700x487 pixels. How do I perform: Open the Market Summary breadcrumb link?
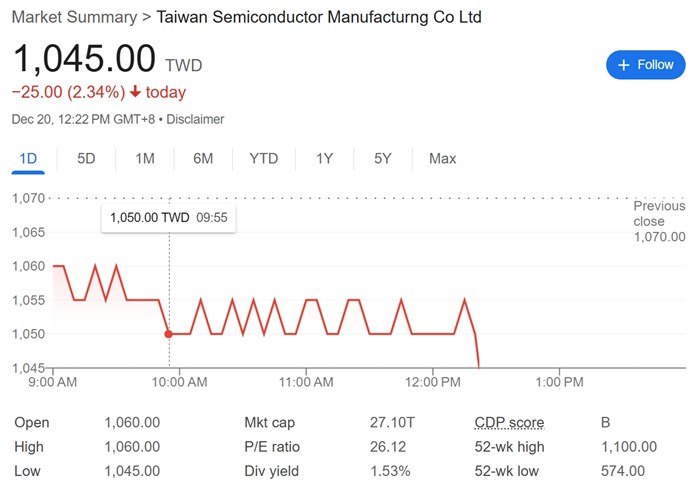[73, 17]
